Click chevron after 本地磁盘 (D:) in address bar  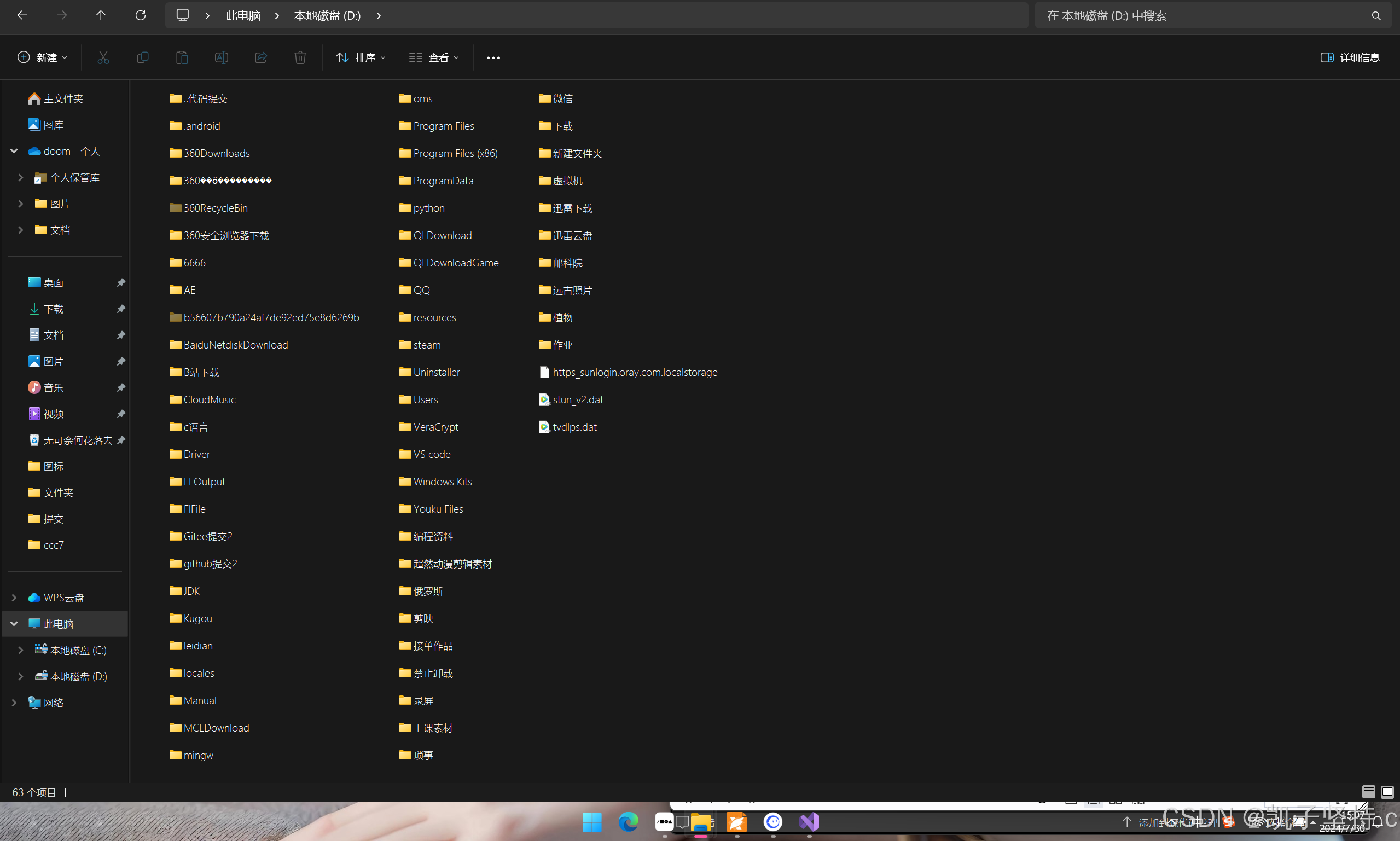pos(379,15)
